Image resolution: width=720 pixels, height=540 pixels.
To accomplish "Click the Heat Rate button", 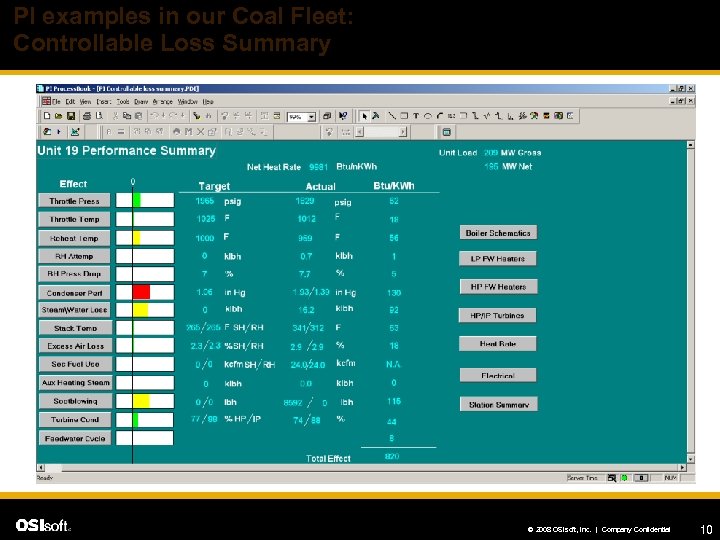I will tap(498, 343).
